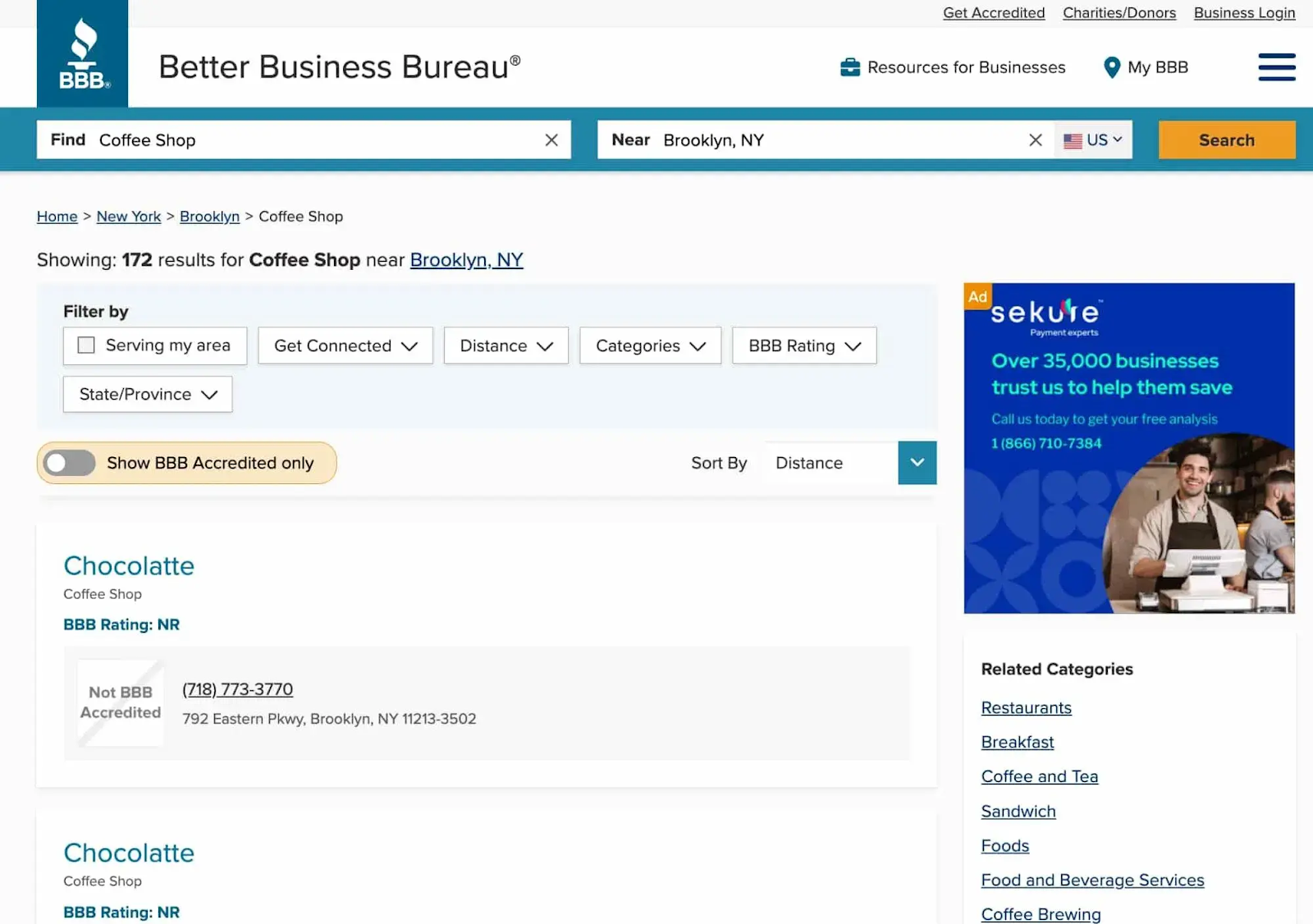
Task: Expand the country selector dropdown
Action: pyautogui.click(x=1116, y=140)
